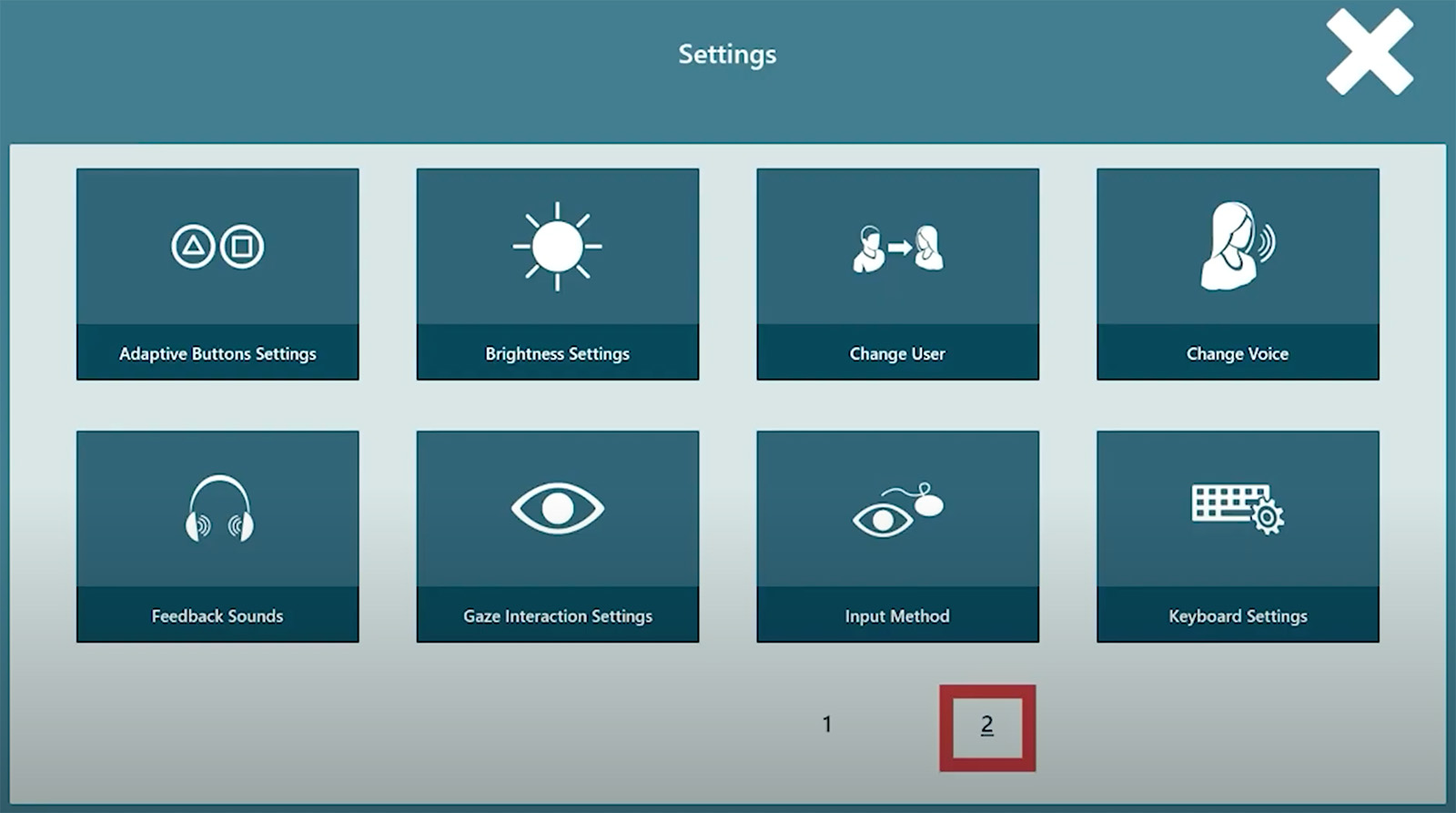Click the Adaptive Buttons triangle-square icon
Viewport: 1456px width, 813px height.
217,247
